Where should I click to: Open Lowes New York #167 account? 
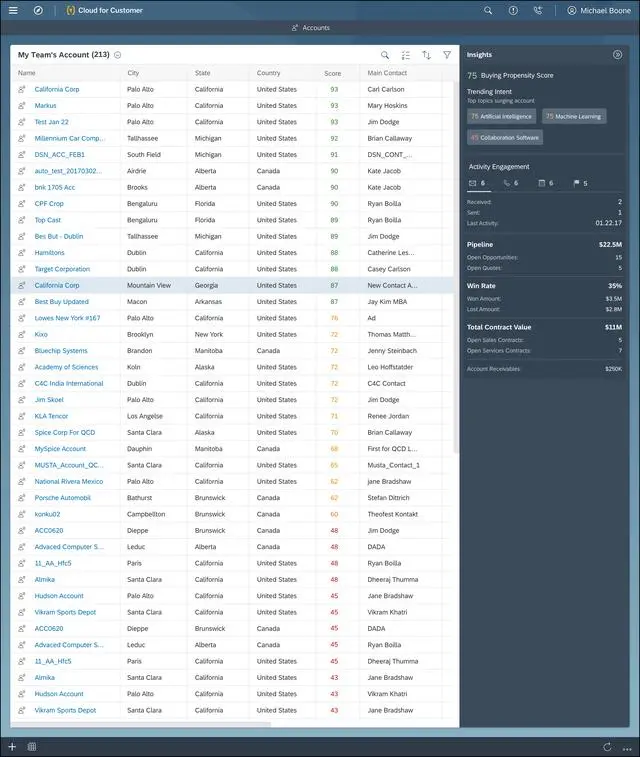68,318
